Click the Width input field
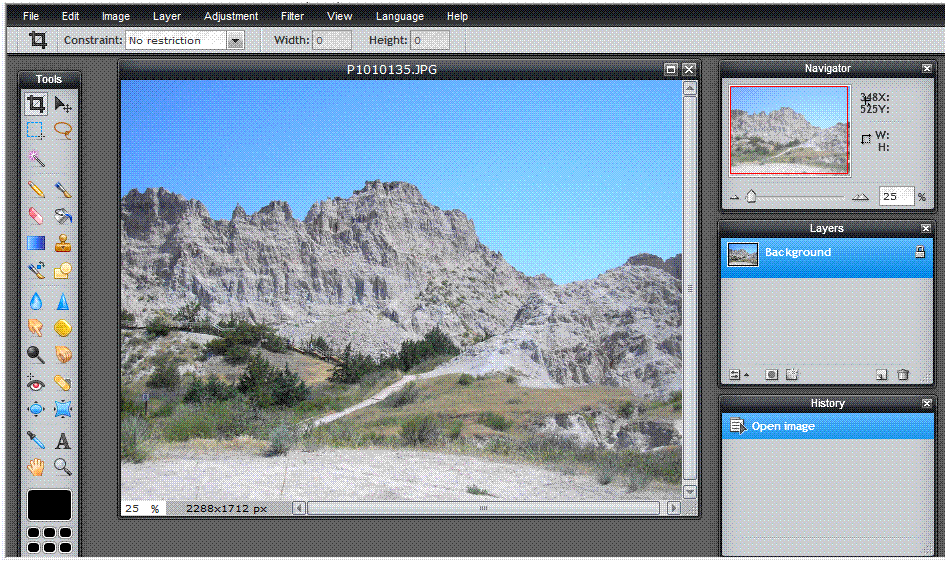This screenshot has height=563, width=947. click(332, 41)
